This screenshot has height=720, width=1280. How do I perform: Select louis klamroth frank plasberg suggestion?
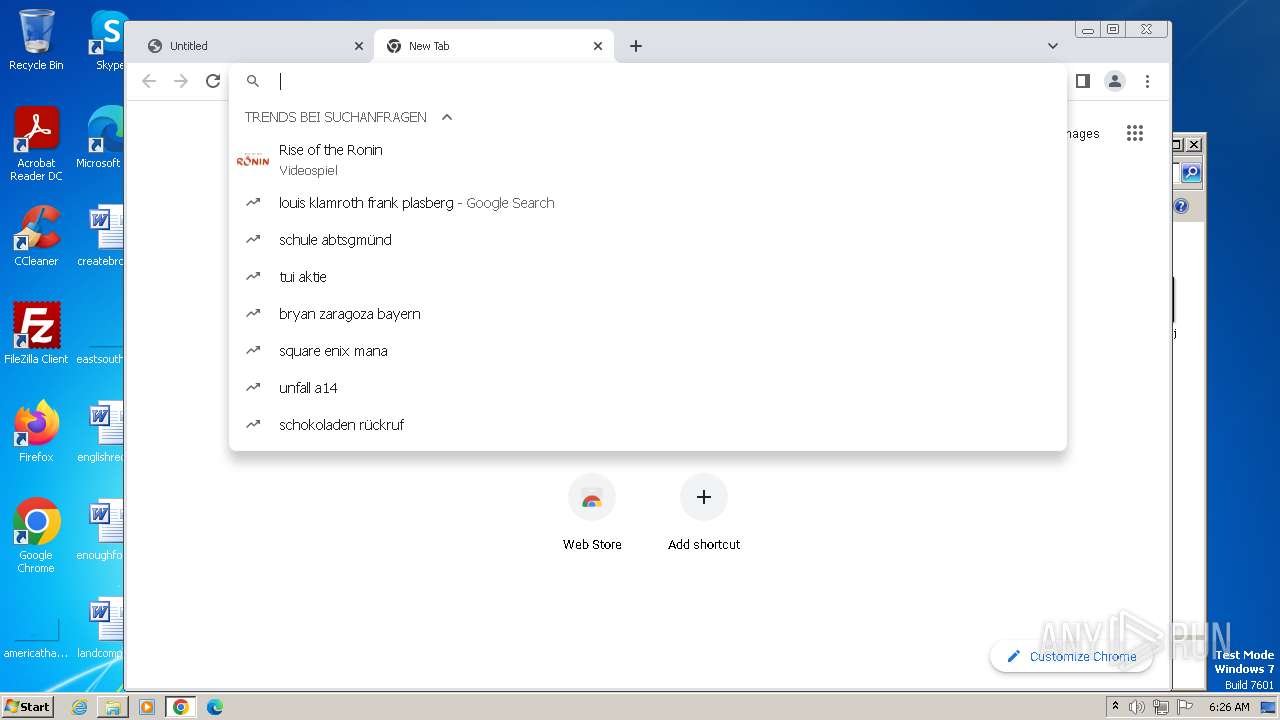point(648,203)
